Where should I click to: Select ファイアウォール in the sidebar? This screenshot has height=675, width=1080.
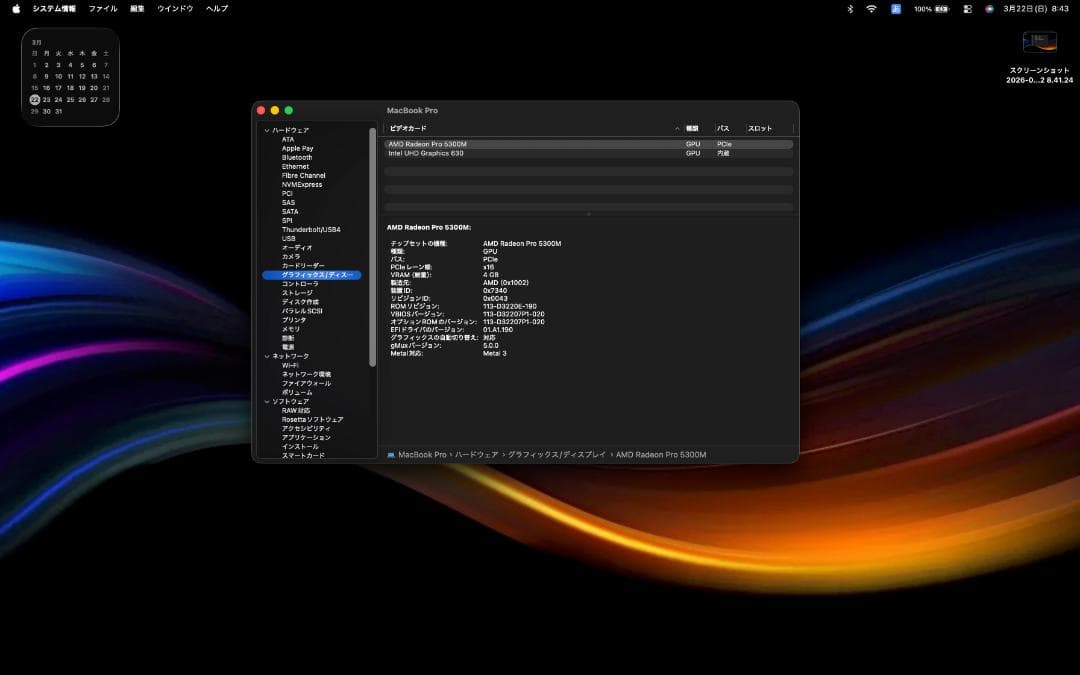click(307, 383)
